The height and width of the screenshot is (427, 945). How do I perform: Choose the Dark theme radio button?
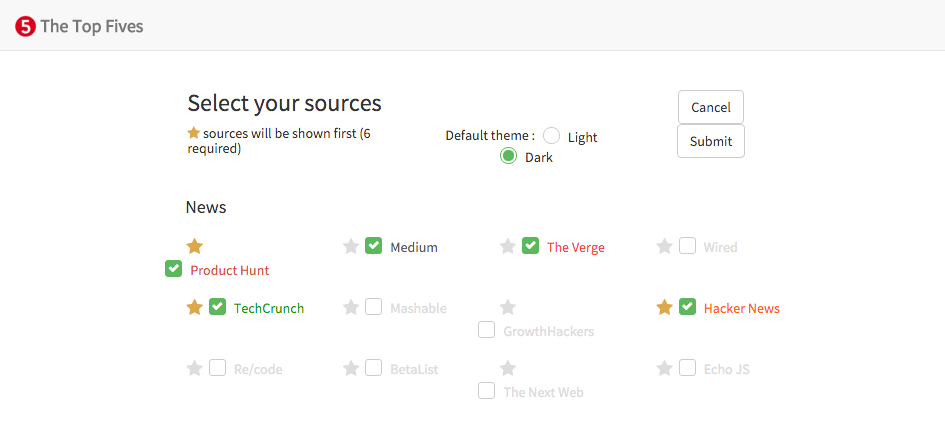point(509,156)
